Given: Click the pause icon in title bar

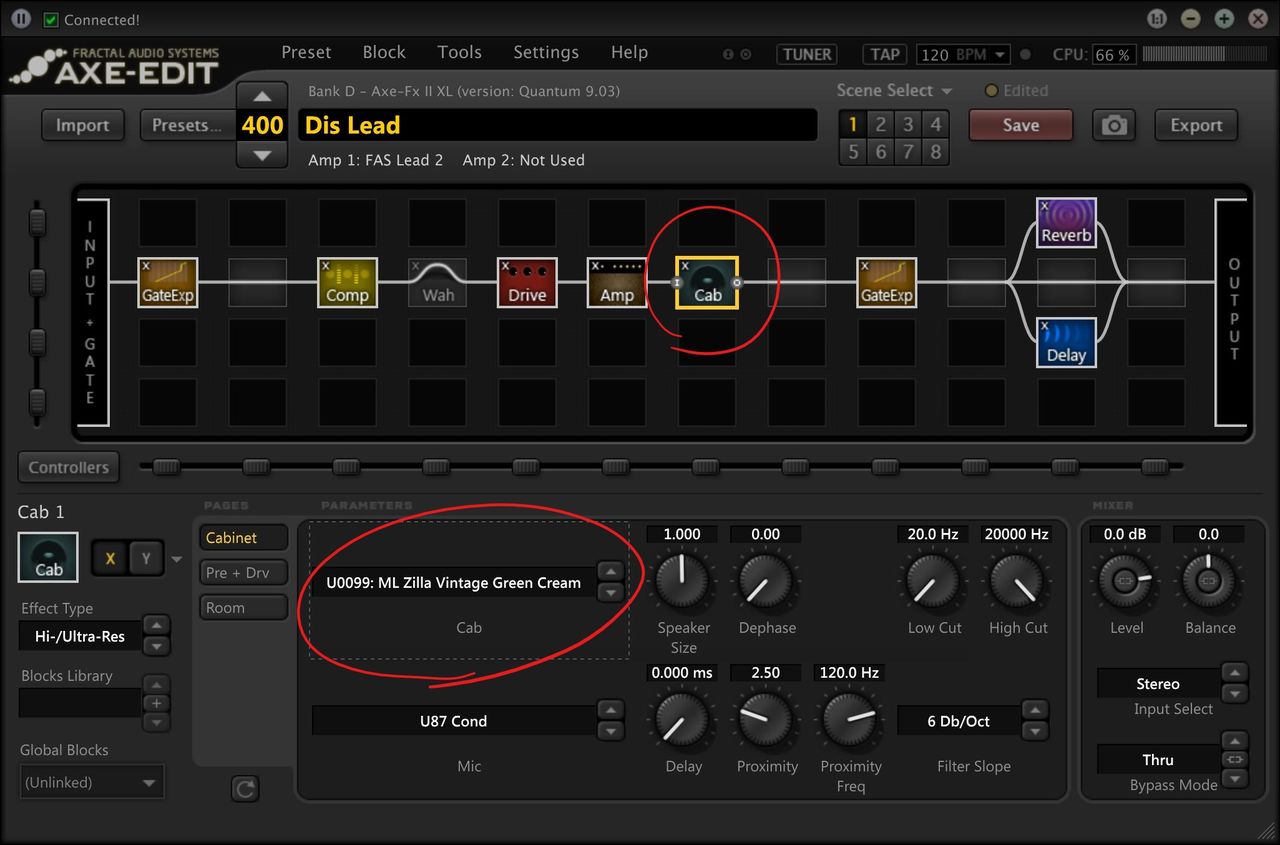Looking at the screenshot, I should [x=20, y=19].
